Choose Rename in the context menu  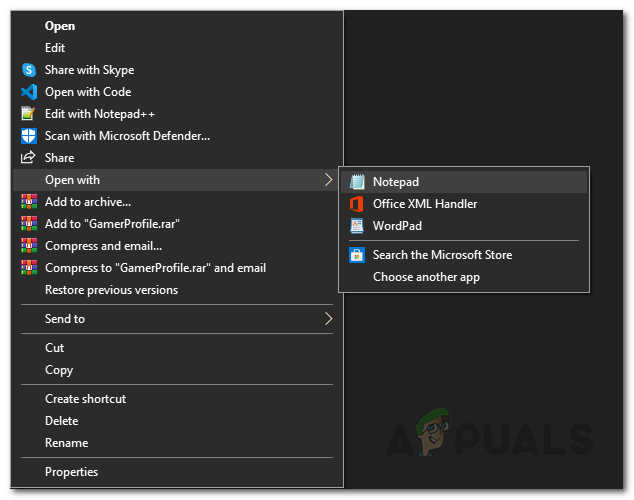[66, 443]
